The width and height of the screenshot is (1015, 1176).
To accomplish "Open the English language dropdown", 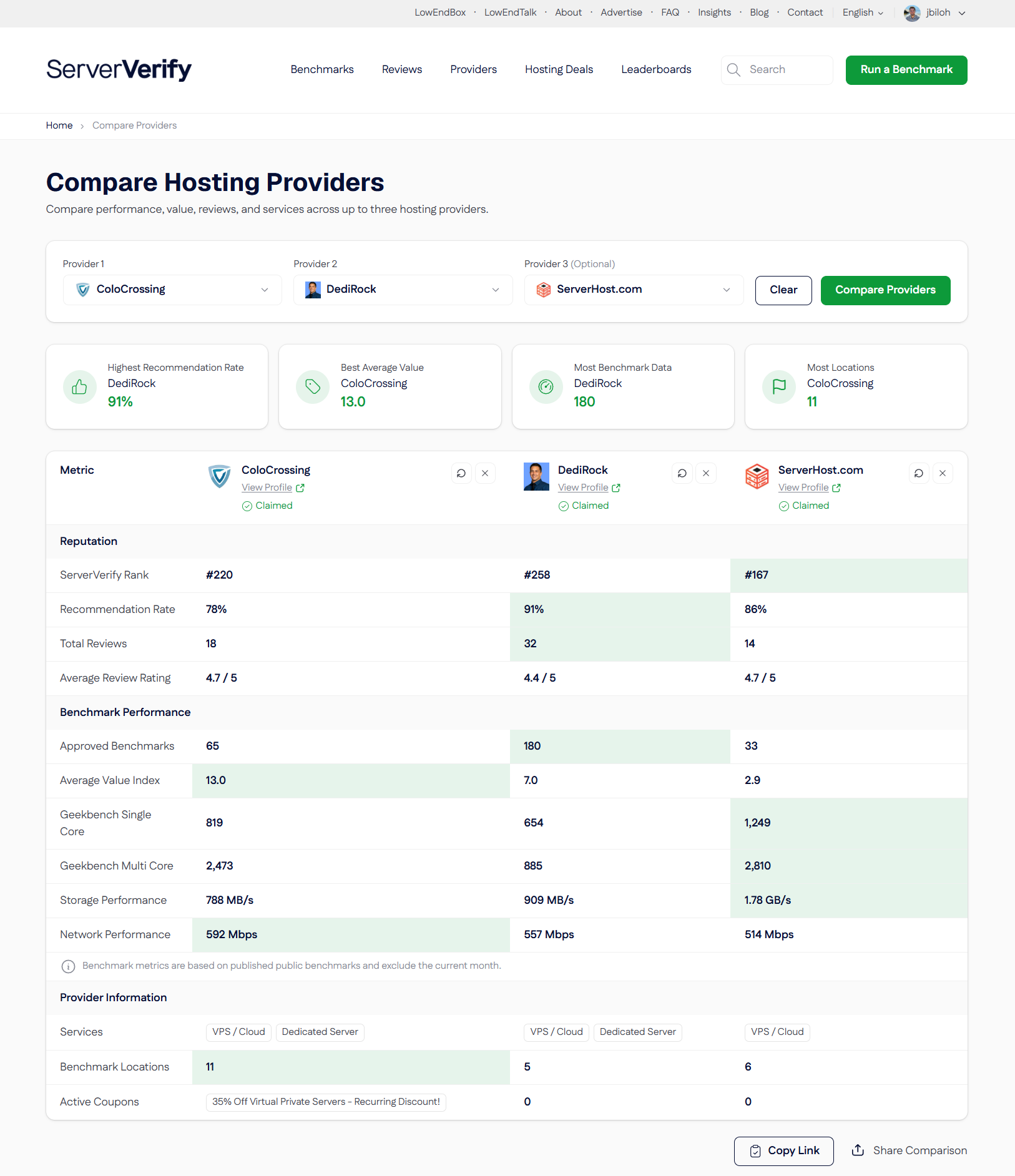I will click(x=863, y=12).
